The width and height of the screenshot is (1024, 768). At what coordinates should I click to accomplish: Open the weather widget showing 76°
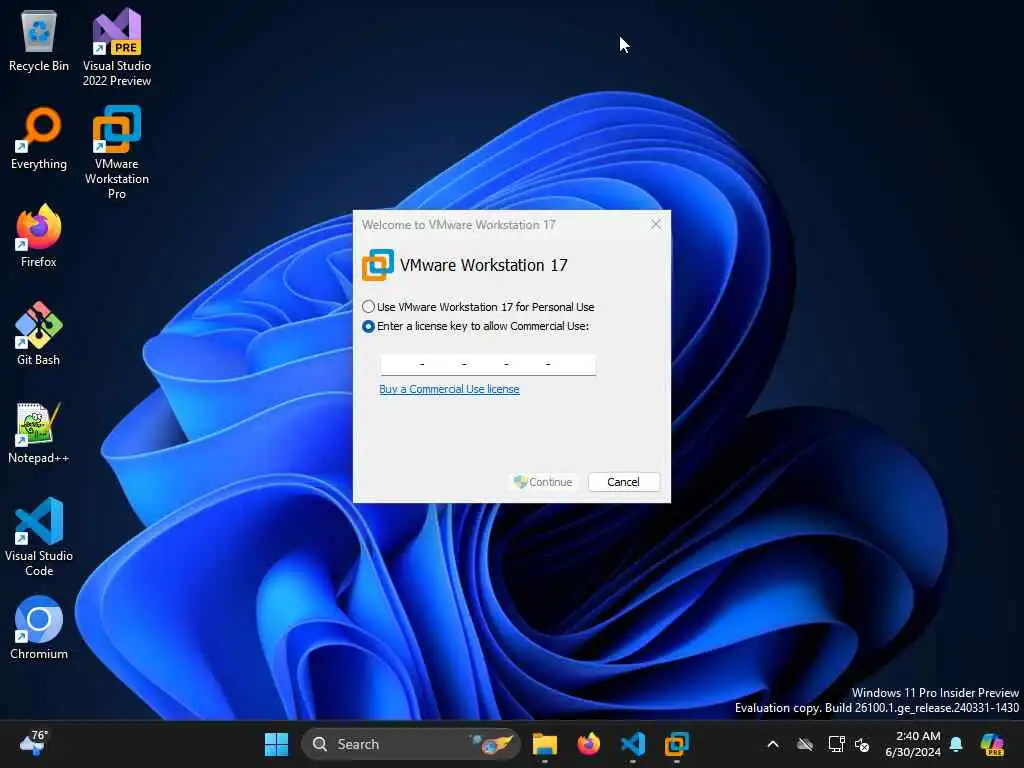[33, 743]
